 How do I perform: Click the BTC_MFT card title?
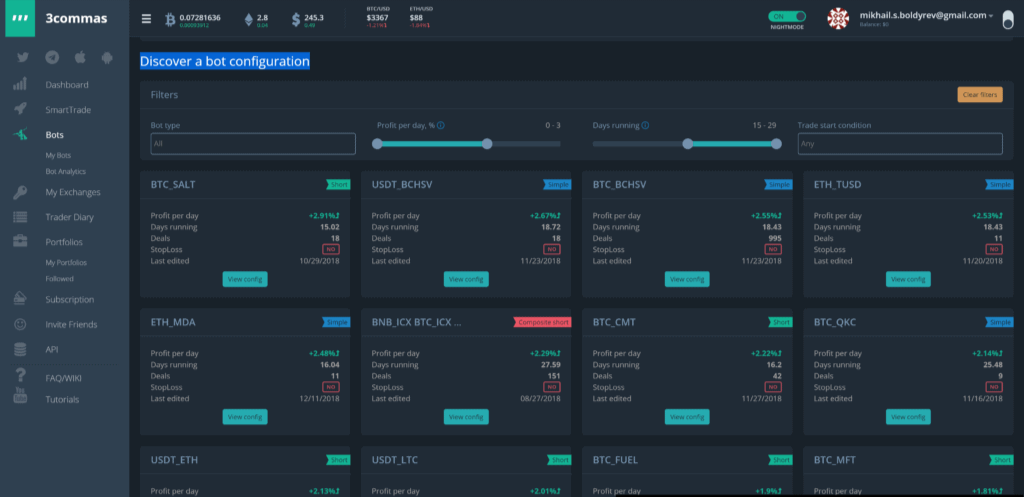pyautogui.click(x=835, y=460)
